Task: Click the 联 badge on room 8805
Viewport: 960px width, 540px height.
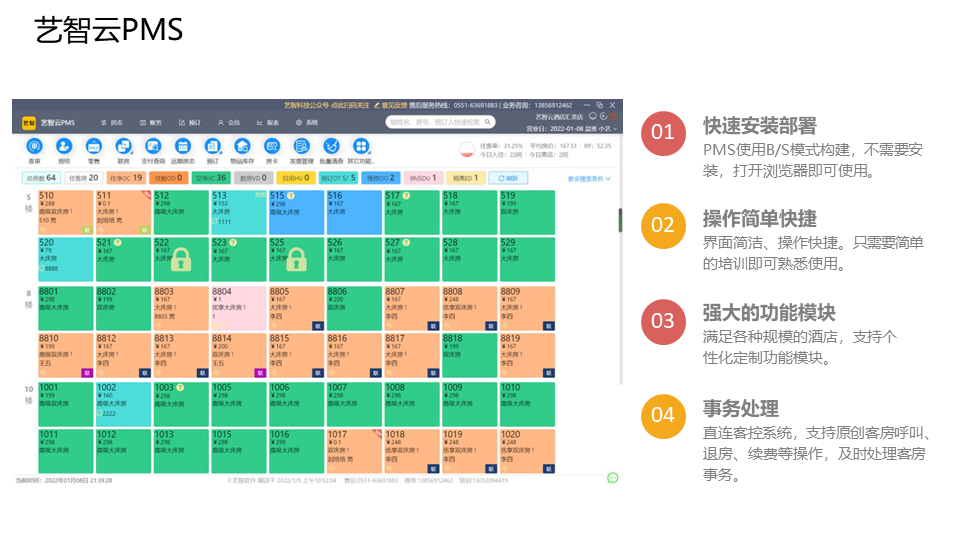Action: pos(317,326)
